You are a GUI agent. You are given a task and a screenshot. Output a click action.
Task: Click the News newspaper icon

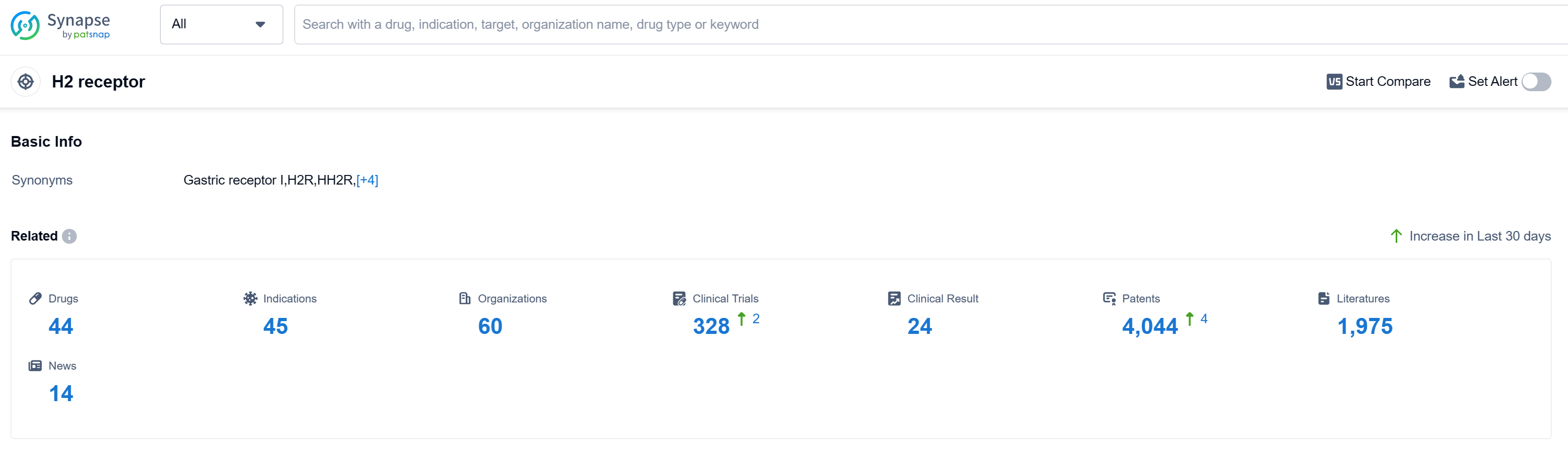tap(35, 366)
